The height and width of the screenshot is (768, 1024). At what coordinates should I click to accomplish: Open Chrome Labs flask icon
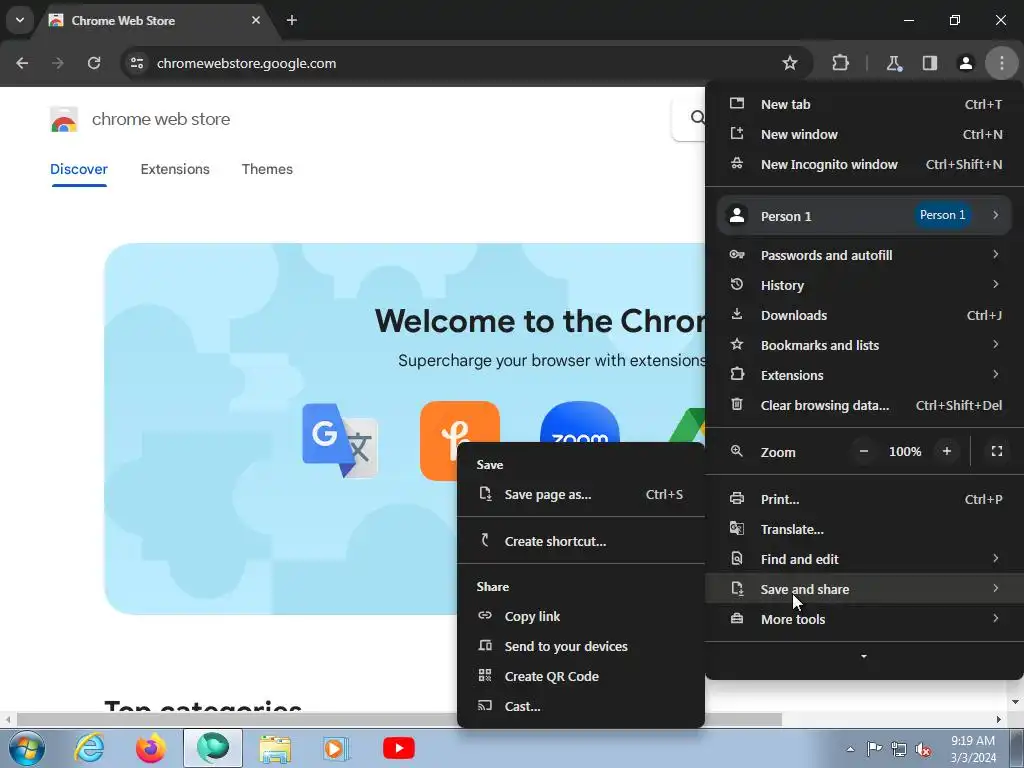[x=893, y=63]
